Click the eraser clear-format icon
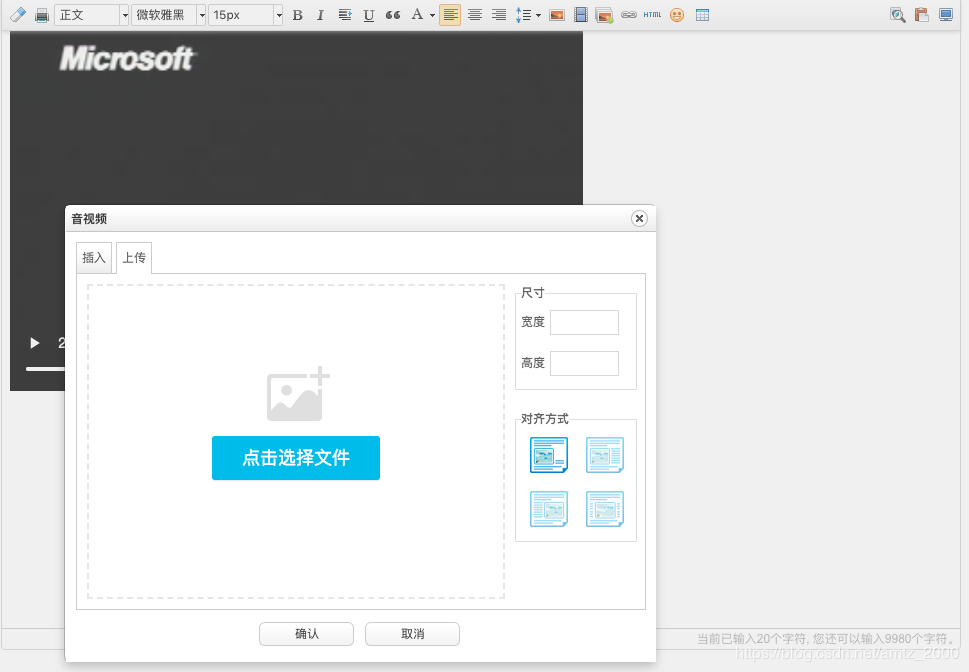Viewport: 969px width, 672px height. (18, 15)
